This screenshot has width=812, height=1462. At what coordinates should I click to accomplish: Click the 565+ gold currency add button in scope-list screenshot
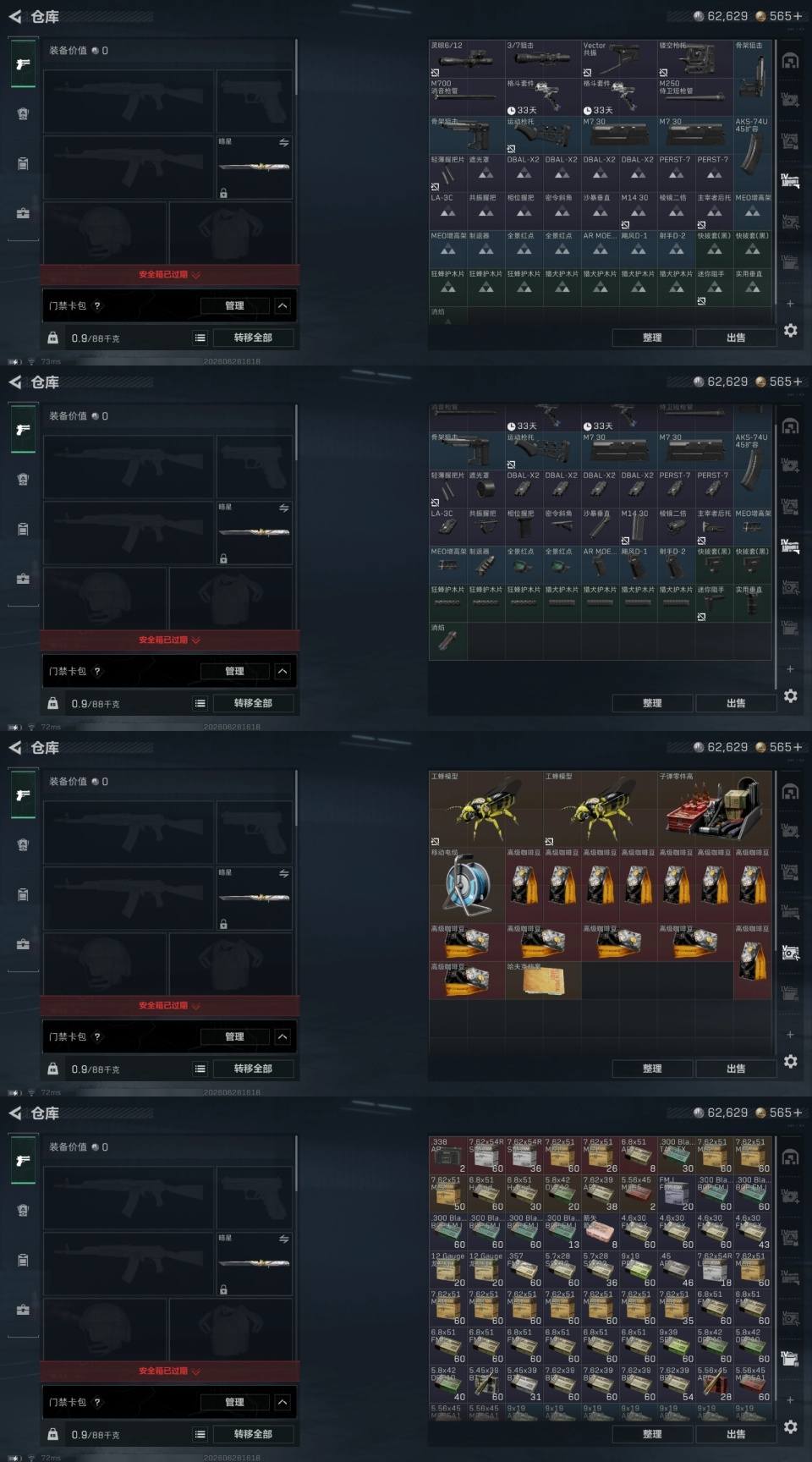pos(798,16)
